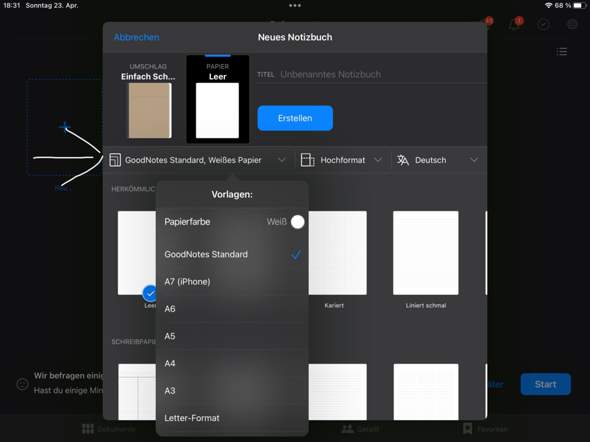This screenshot has height=442, width=590.
Task: Click the orientation icon beside Hochformat
Action: [307, 160]
